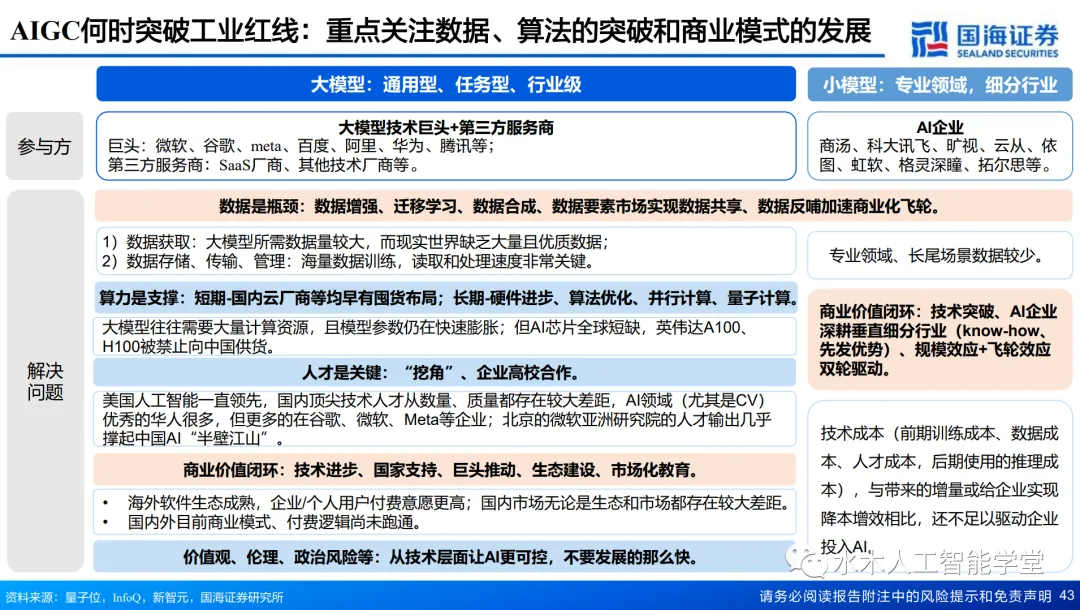Image resolution: width=1080 pixels, height=610 pixels.
Task: Click the '商汤、科大讯飞、旷视' company list
Action: pos(937,156)
